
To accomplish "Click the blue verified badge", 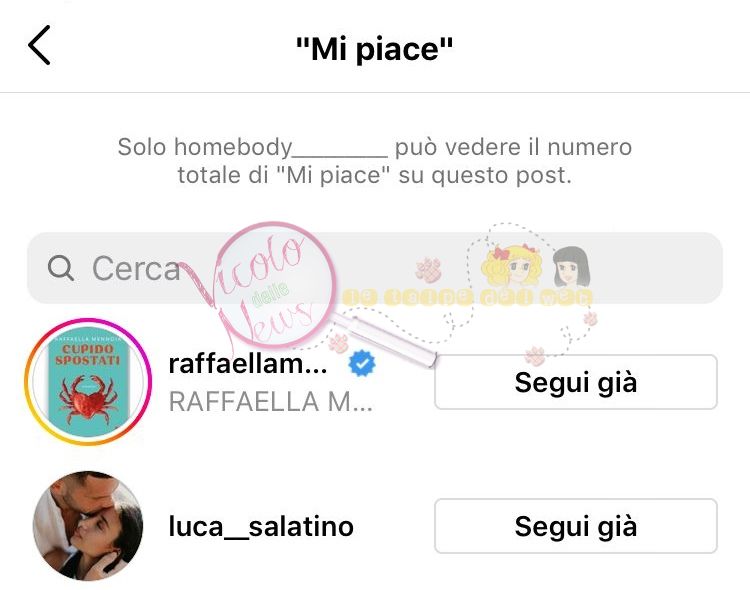I will click(x=362, y=364).
